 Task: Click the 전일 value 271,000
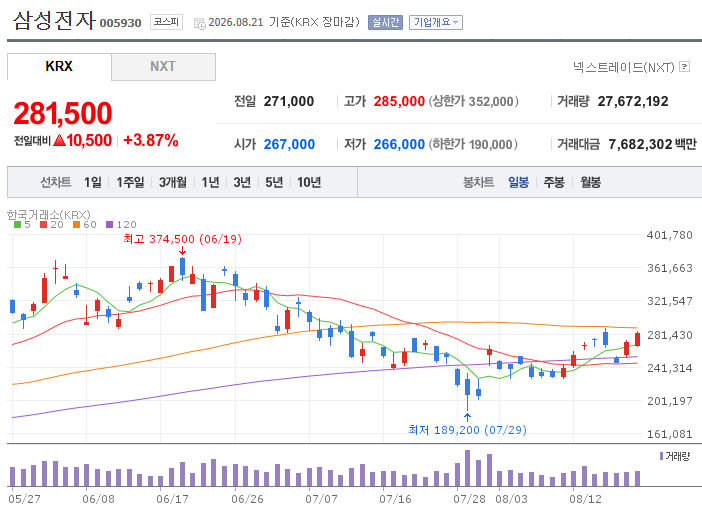(289, 101)
